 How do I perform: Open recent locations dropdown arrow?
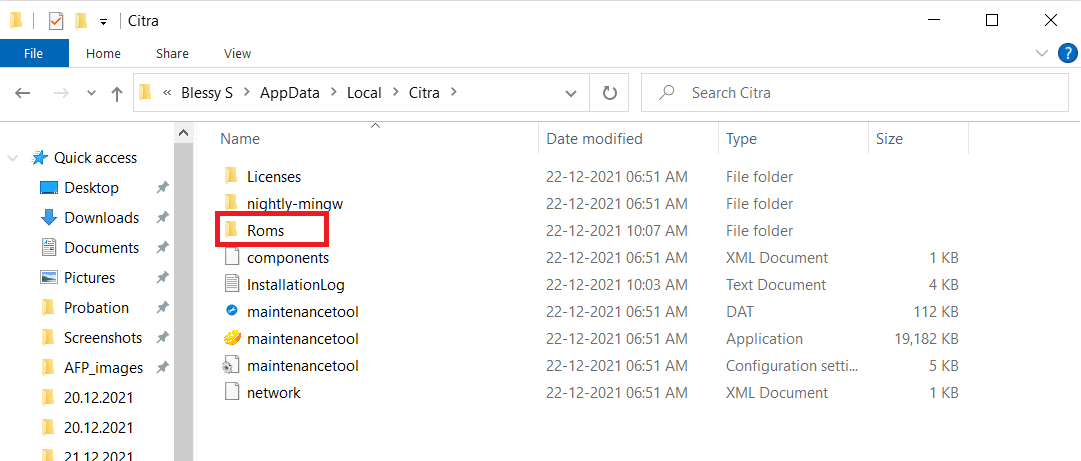[x=92, y=94]
